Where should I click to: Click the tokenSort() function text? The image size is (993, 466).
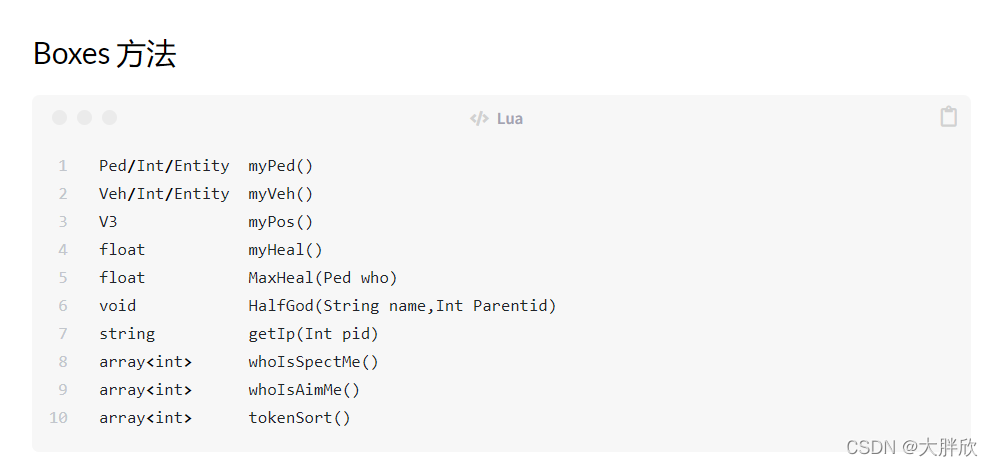click(x=300, y=418)
